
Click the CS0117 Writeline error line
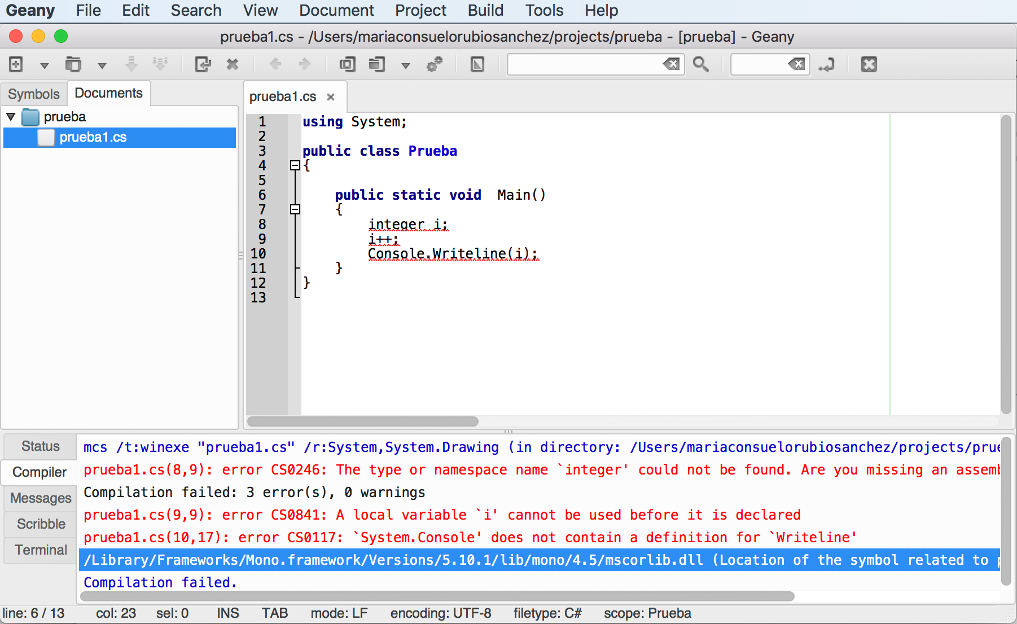540,537
